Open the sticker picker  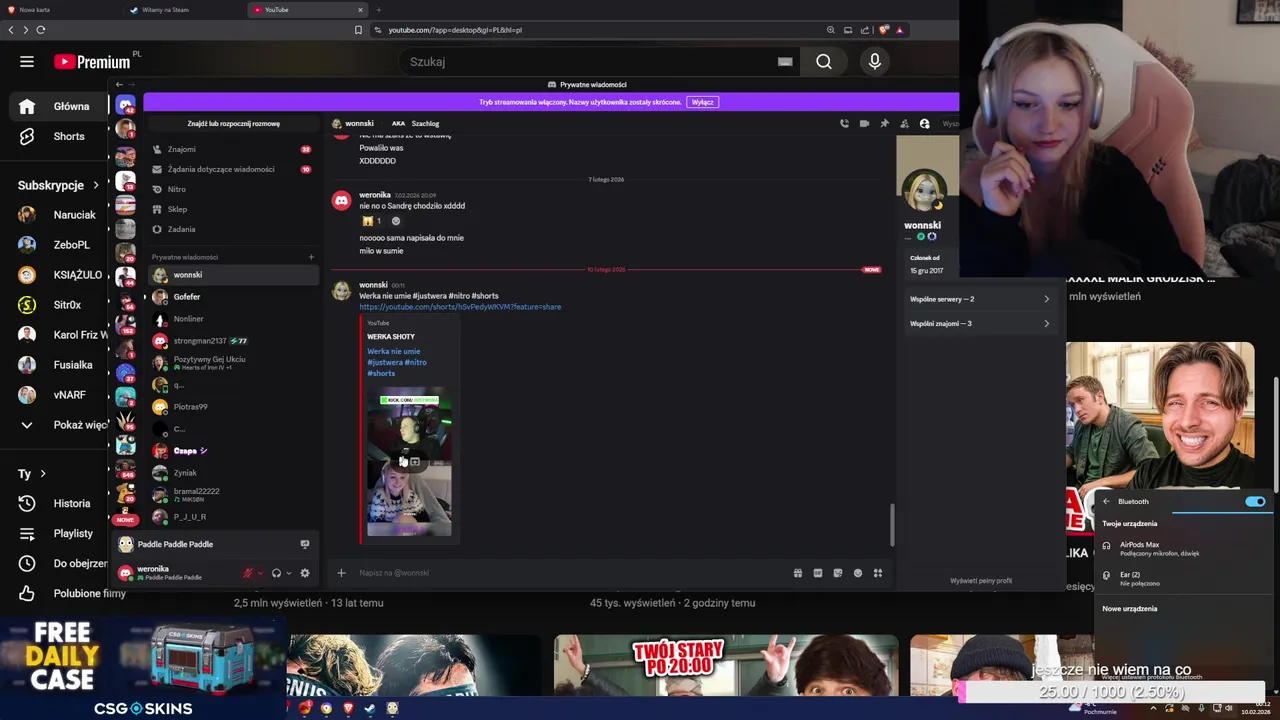(x=838, y=573)
